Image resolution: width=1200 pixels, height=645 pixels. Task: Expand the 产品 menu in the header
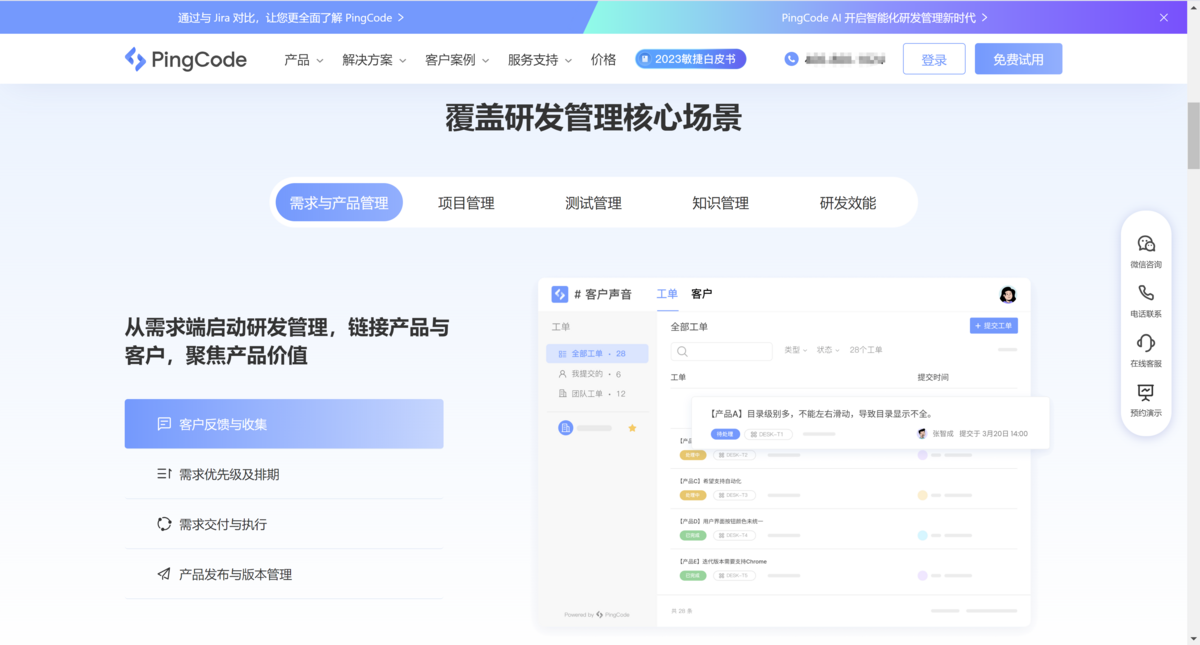click(x=304, y=60)
